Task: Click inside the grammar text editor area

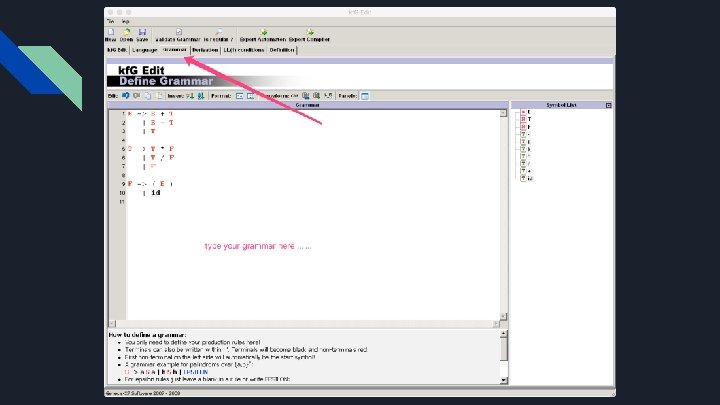Action: point(312,215)
